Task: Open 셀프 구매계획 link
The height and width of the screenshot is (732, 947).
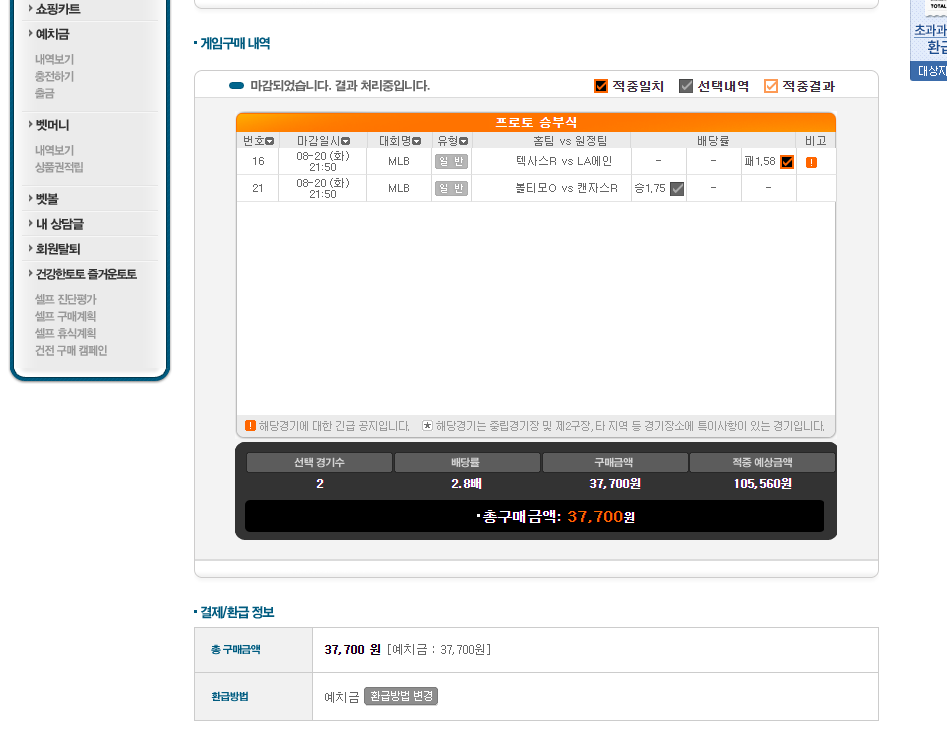Action: tap(65, 316)
